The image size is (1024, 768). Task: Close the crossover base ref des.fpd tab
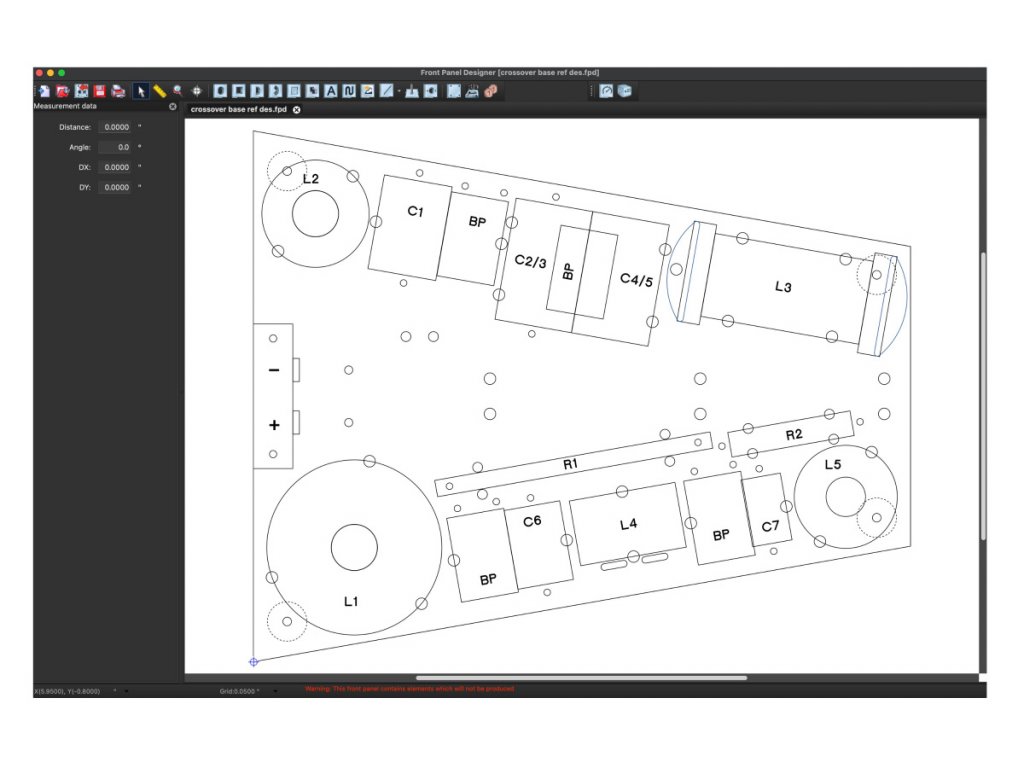[297, 109]
